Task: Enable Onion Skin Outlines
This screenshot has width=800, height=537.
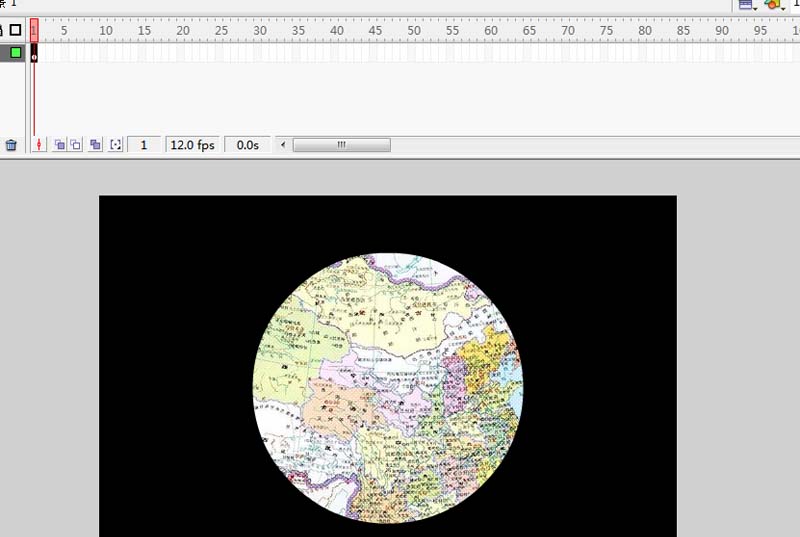Action: (76, 145)
